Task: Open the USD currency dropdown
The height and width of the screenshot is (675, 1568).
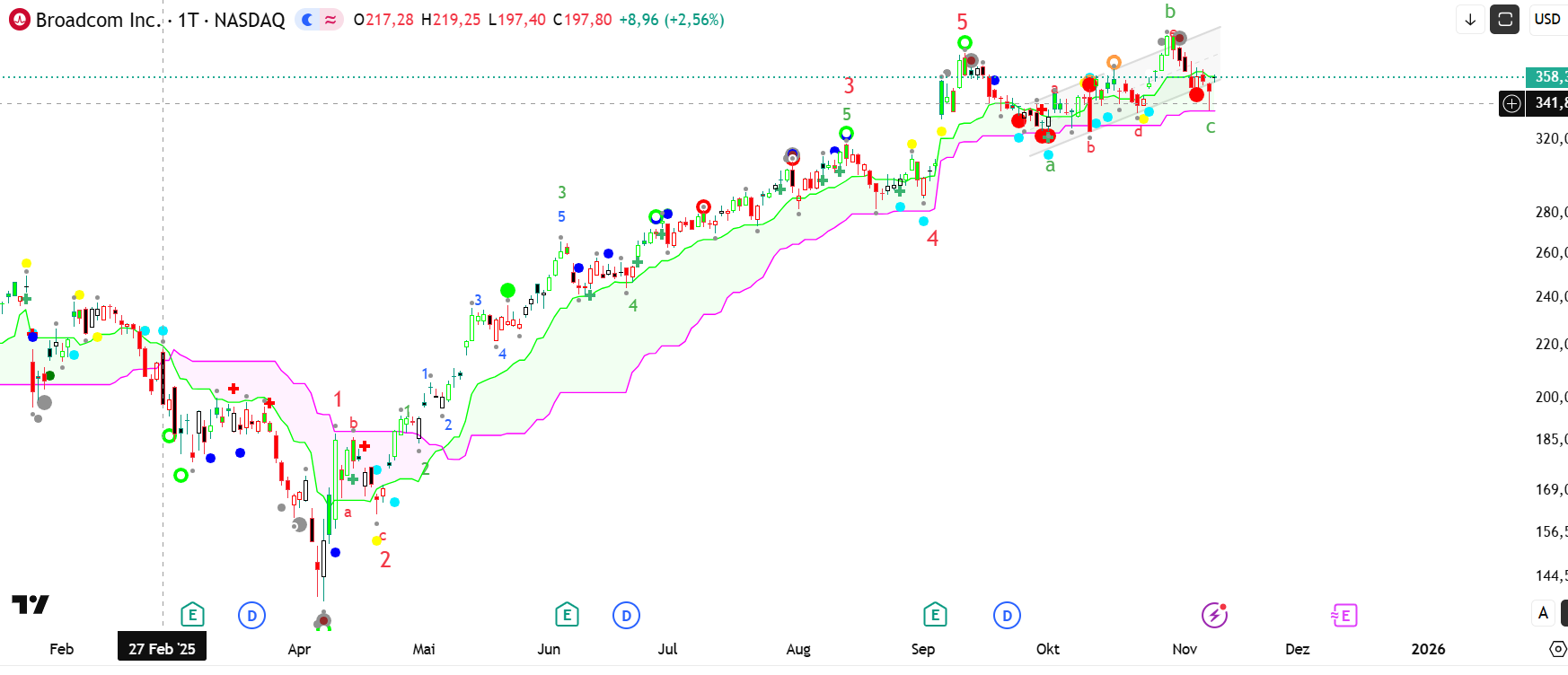Action: [x=1548, y=19]
